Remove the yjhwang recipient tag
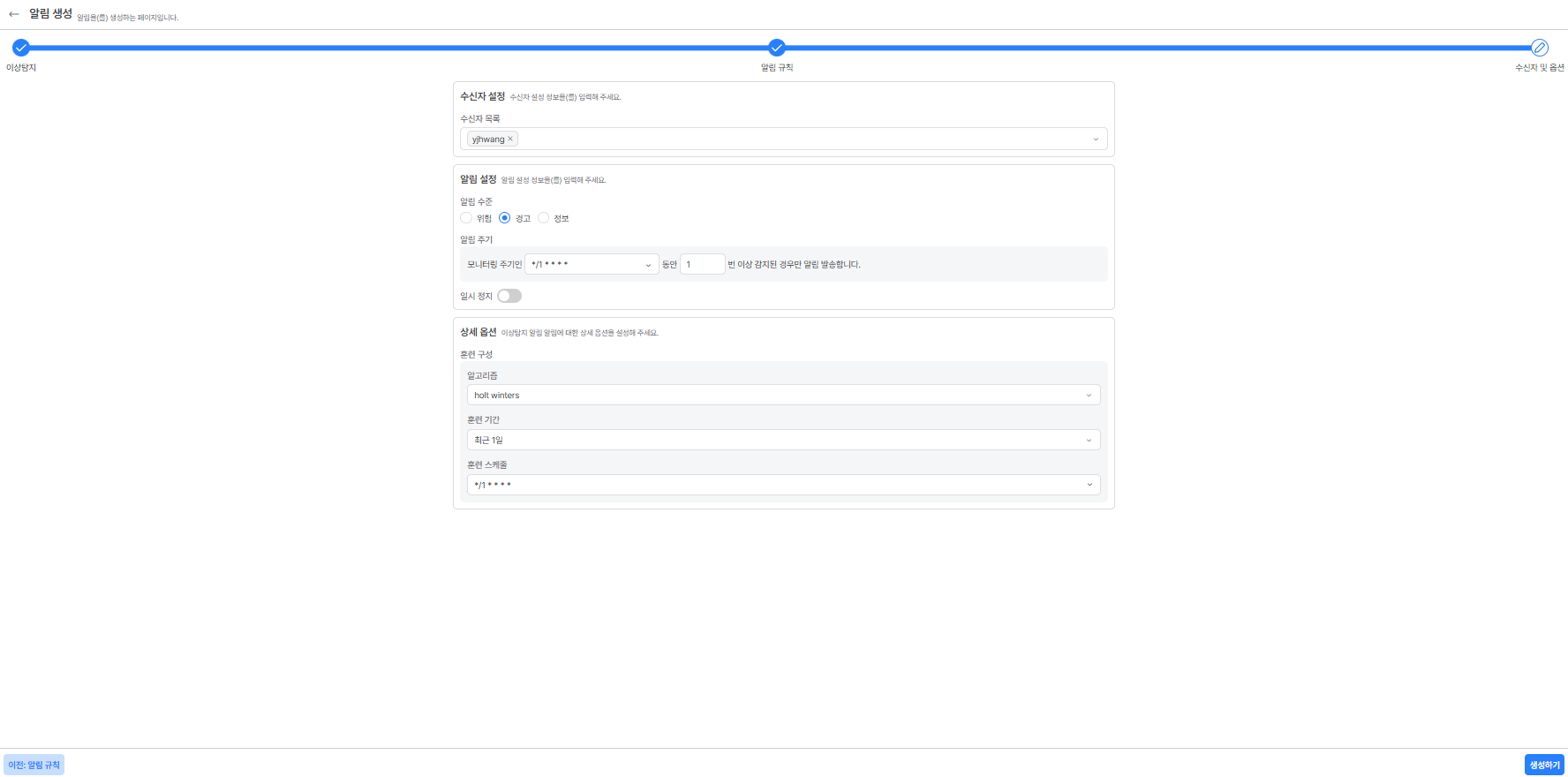 [x=510, y=139]
